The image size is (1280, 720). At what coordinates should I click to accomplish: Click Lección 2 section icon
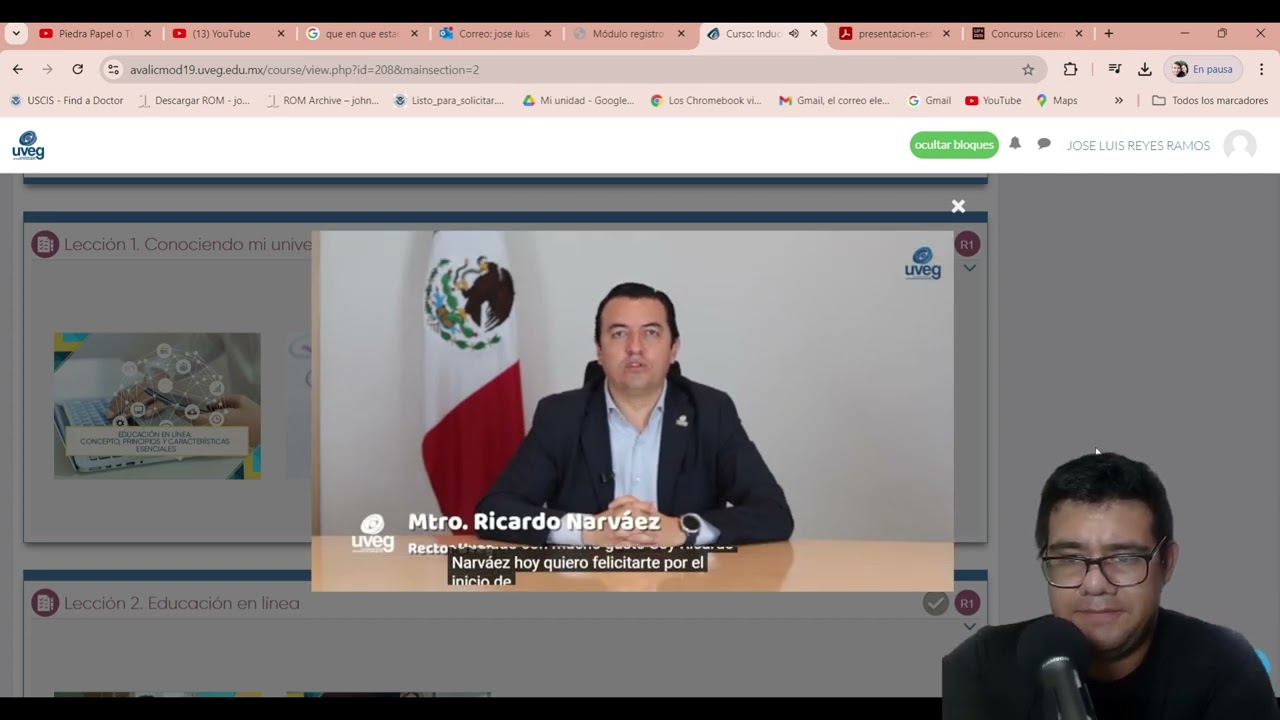[x=45, y=603]
